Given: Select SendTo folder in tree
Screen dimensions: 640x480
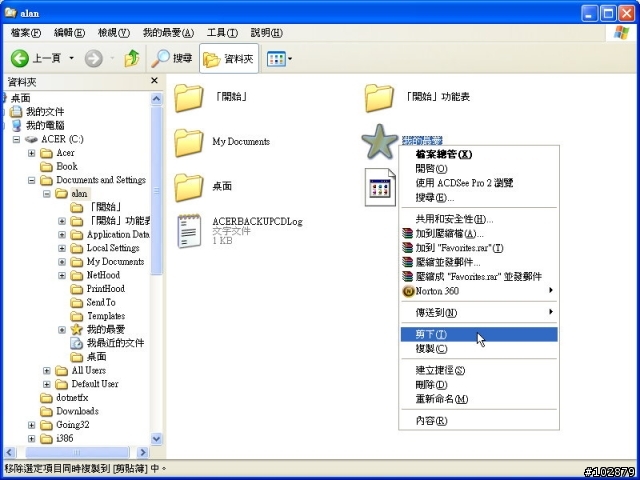Looking at the screenshot, I should (x=93, y=302).
